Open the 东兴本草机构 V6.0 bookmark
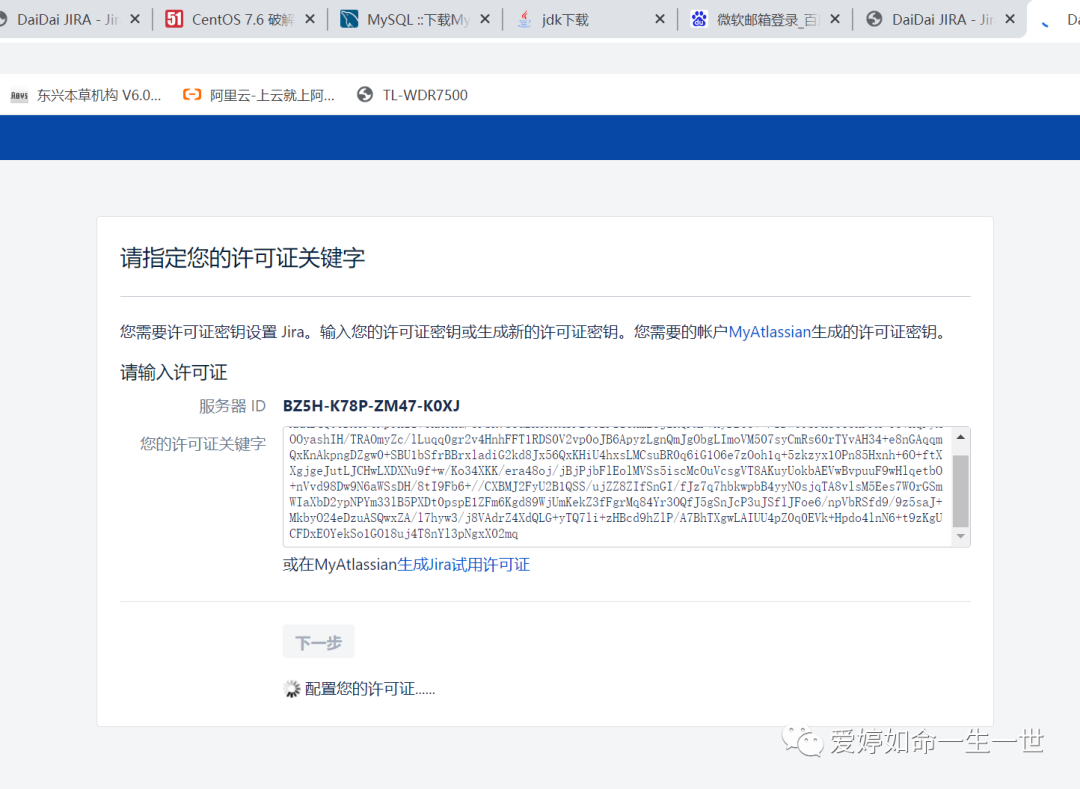Screen dimensions: 1080x789 click(85, 95)
